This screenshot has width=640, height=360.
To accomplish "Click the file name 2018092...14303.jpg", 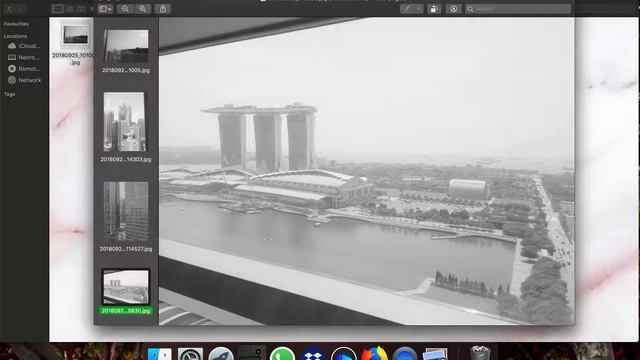I will 126,159.
